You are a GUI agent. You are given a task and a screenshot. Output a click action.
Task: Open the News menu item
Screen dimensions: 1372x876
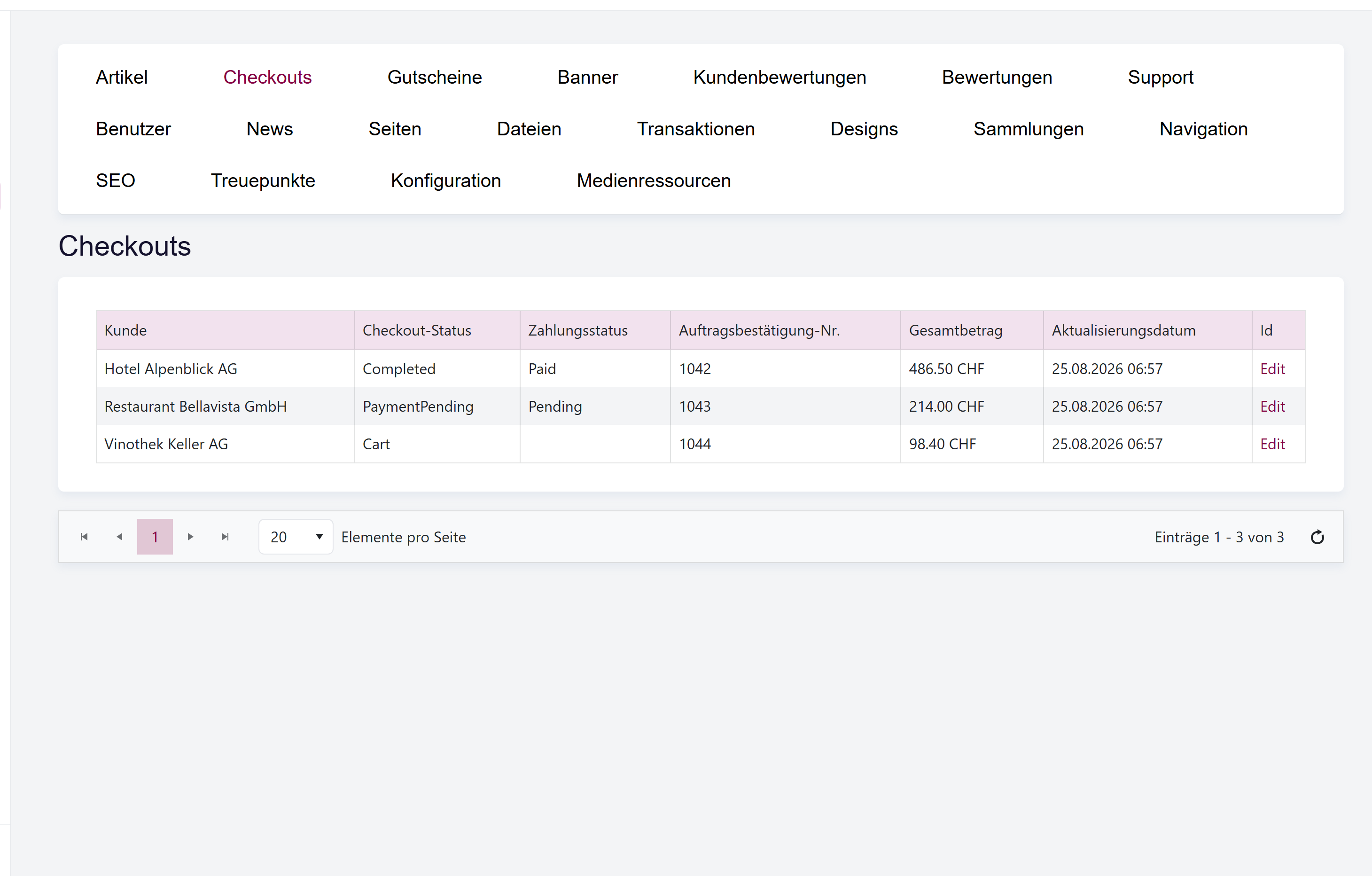[x=270, y=129]
